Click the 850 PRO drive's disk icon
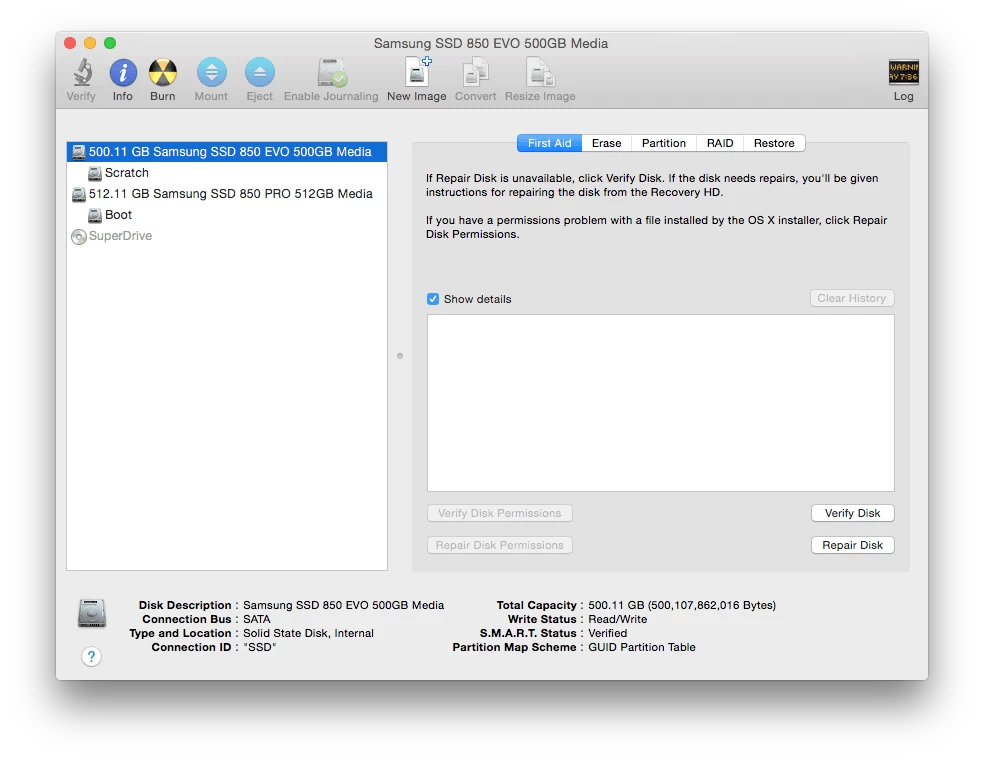Image resolution: width=984 pixels, height=760 pixels. click(x=78, y=195)
